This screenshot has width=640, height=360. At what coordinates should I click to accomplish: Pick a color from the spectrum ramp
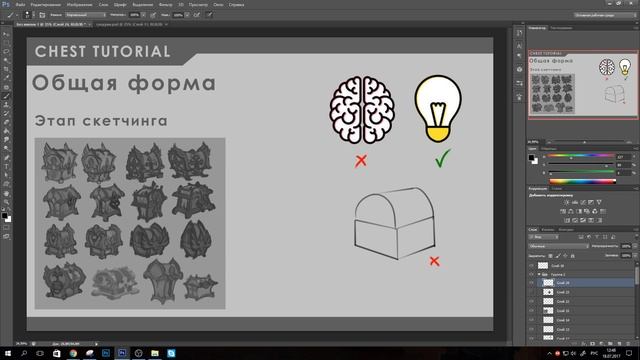[582, 181]
